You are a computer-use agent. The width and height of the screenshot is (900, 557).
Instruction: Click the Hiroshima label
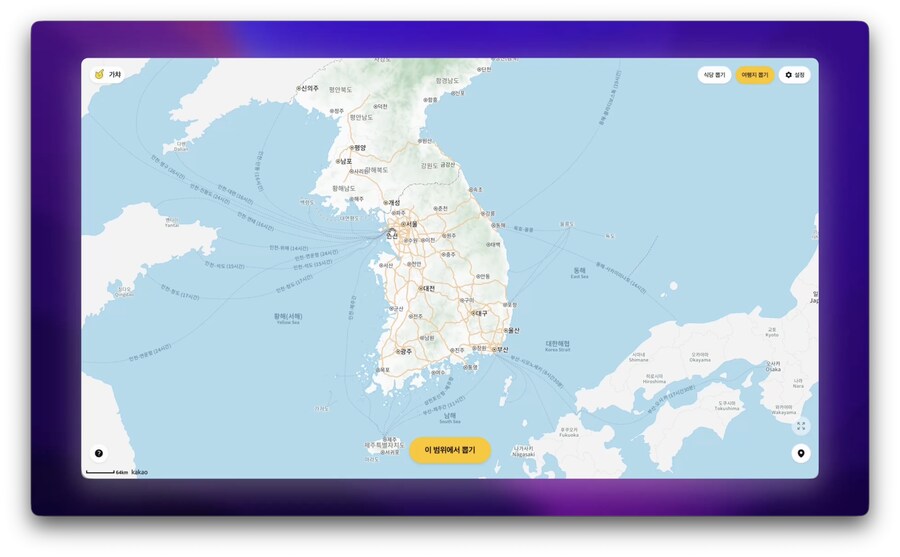654,381
